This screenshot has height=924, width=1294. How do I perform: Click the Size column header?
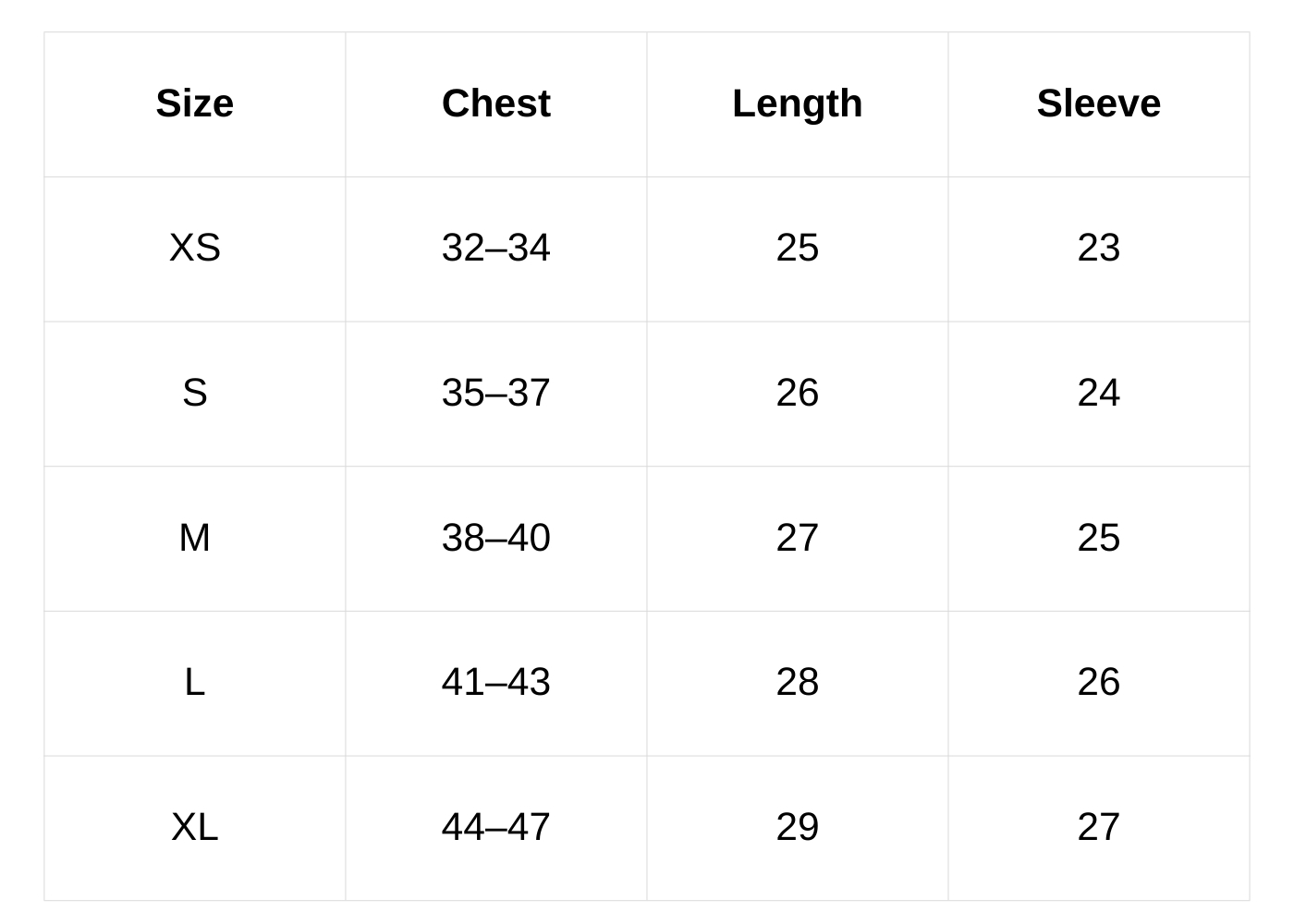(194, 103)
